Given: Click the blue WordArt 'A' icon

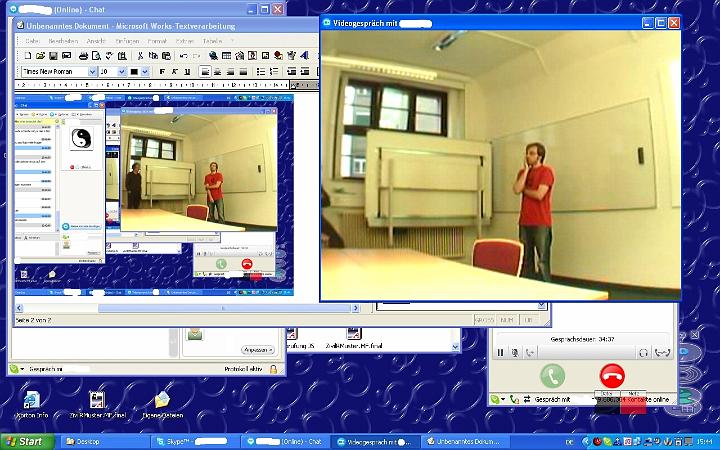Looking at the screenshot, I should tap(304, 56).
